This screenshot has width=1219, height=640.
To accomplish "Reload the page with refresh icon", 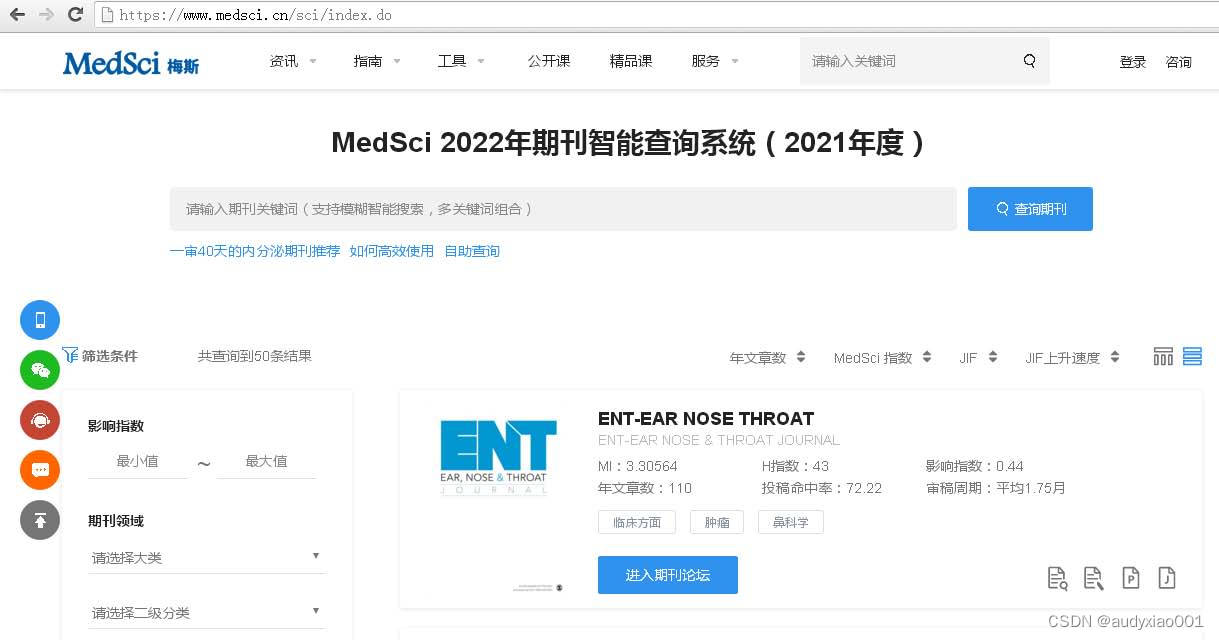I will tap(75, 15).
